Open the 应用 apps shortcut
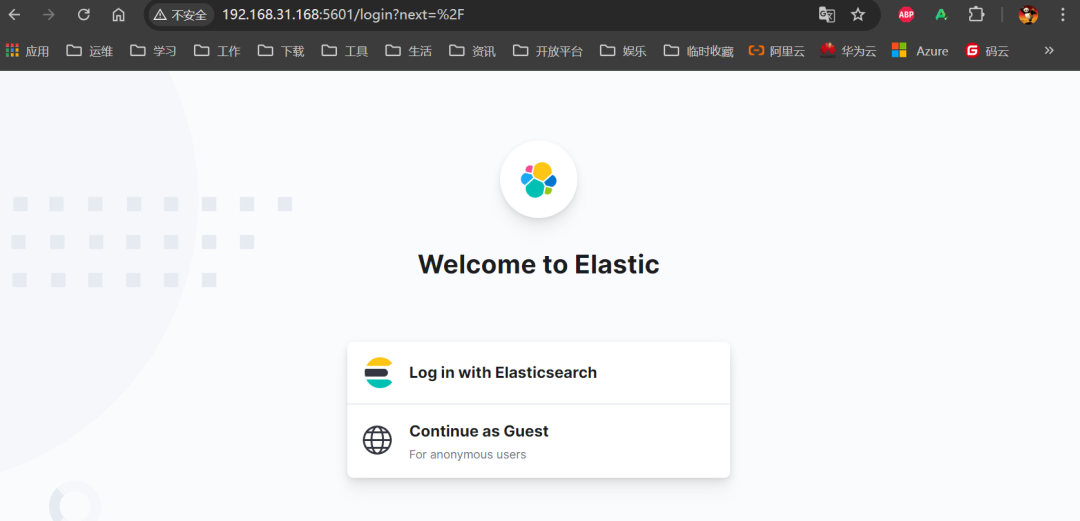 [x=28, y=50]
